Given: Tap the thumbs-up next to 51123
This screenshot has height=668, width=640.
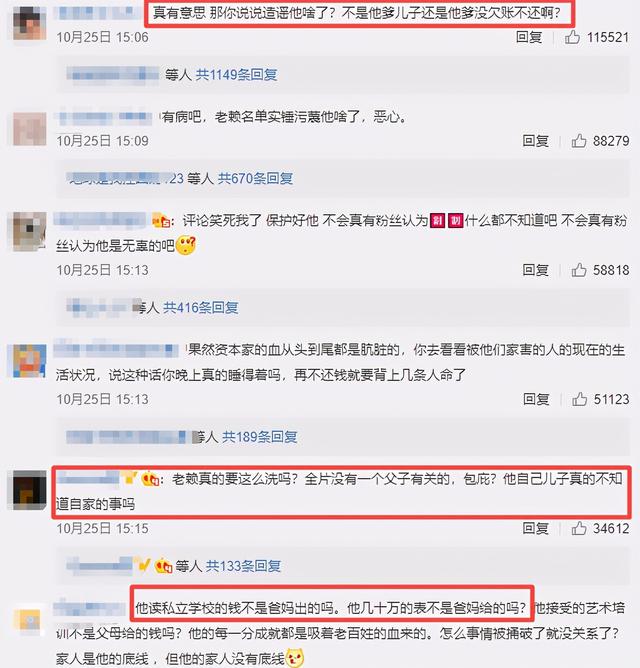Looking at the screenshot, I should coord(579,399).
